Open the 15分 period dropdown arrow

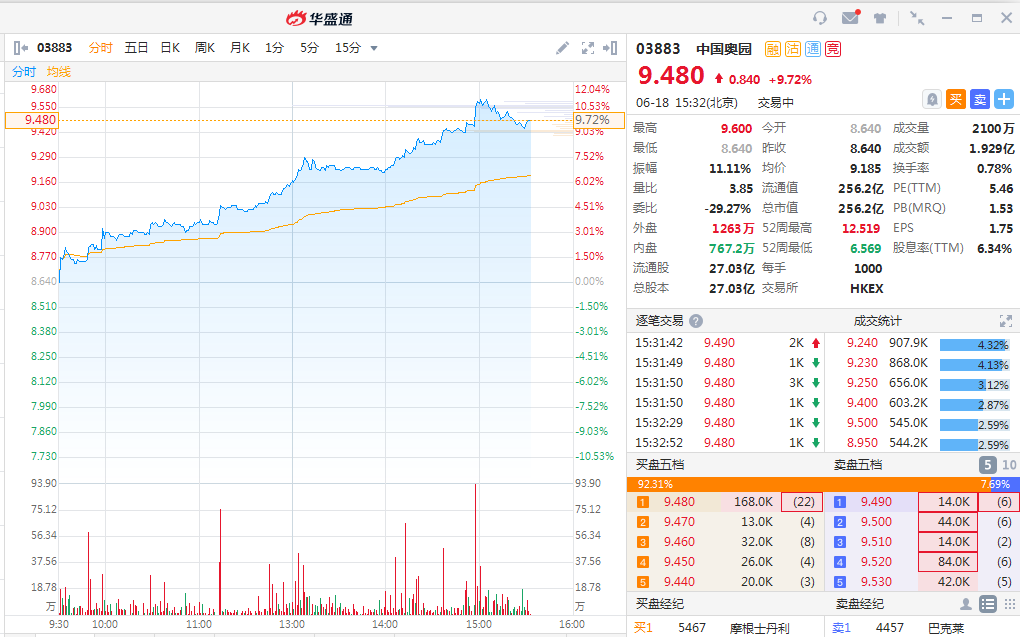[374, 48]
